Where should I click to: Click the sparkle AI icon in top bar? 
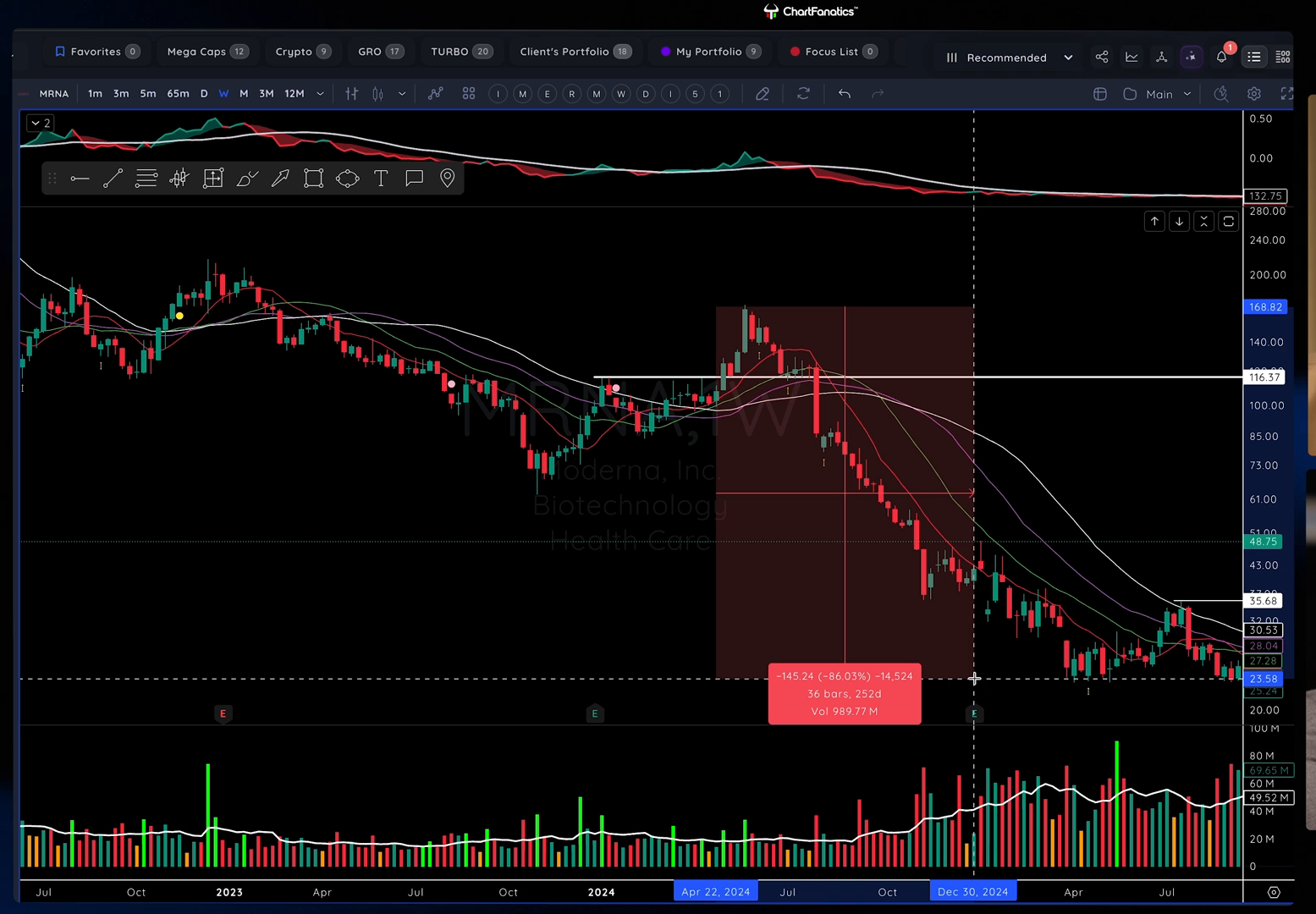click(x=1191, y=57)
